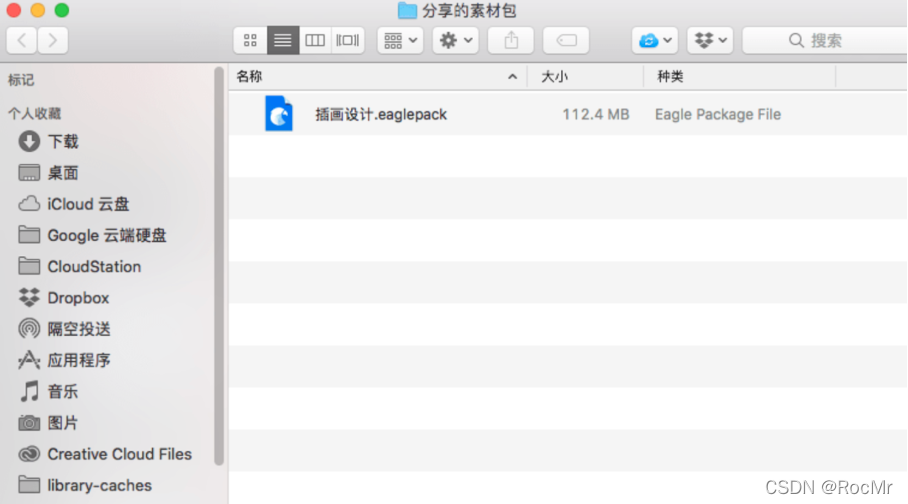
Task: Click the AirDrop radar icon
Action: tap(29, 329)
